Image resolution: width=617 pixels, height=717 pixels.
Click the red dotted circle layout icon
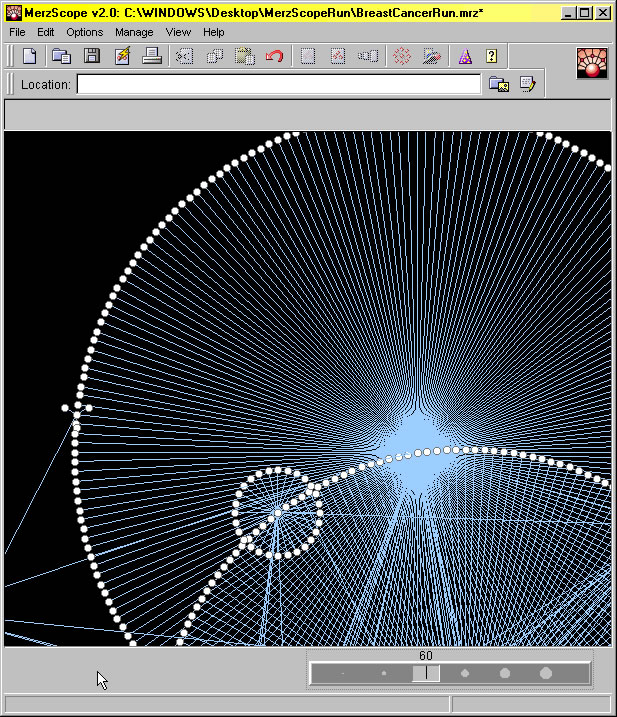point(401,57)
